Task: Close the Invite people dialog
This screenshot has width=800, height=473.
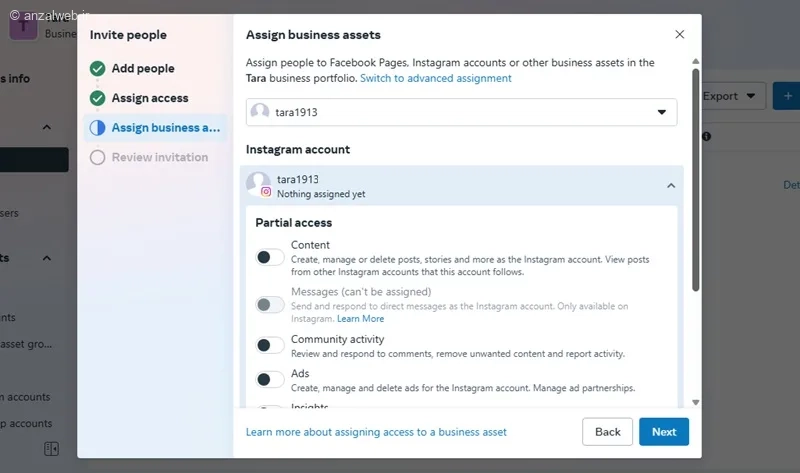Action: [x=680, y=34]
